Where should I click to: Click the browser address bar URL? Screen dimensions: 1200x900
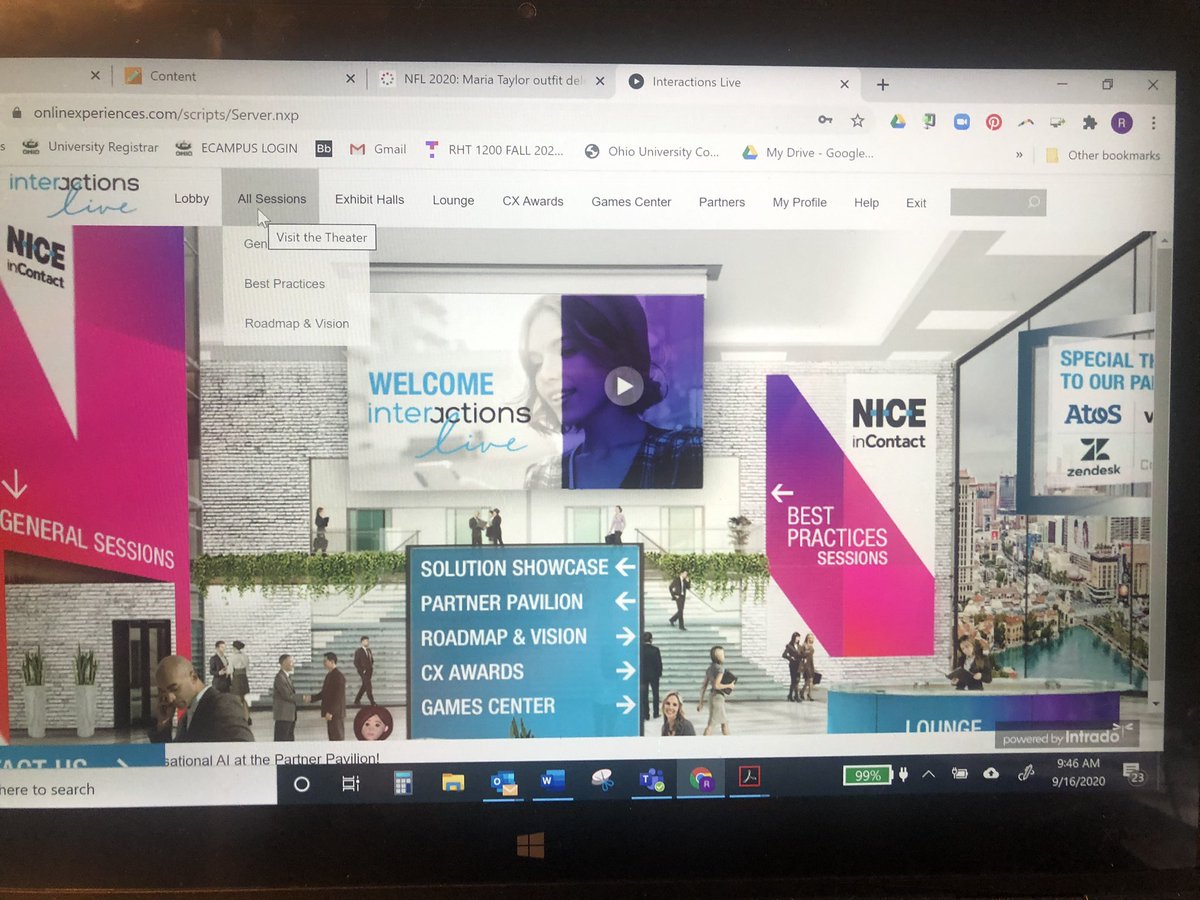pos(166,114)
